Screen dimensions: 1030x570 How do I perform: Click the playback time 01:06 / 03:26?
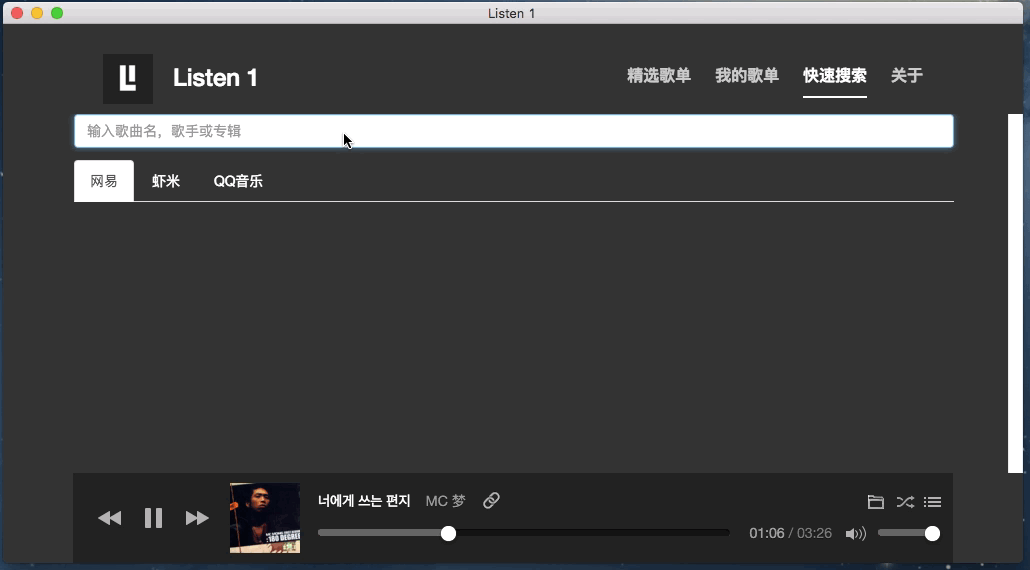(x=791, y=533)
